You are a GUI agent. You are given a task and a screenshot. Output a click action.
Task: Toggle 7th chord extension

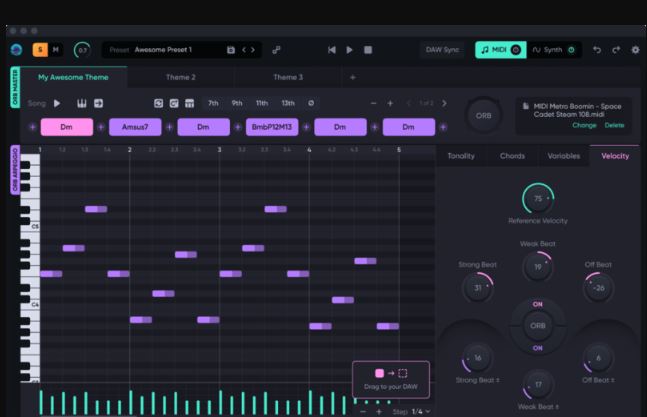(213, 103)
